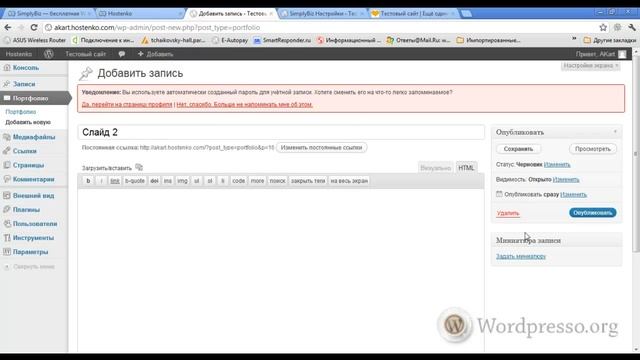The image size is (640, 360).
Task: Switch to the SimplyBiz — бесплатная tab
Action: point(48,13)
